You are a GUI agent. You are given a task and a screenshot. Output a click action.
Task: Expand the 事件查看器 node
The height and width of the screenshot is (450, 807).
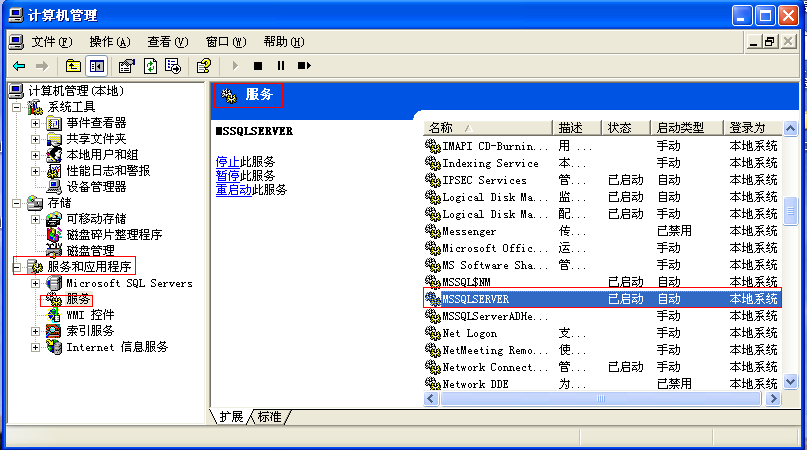35,124
